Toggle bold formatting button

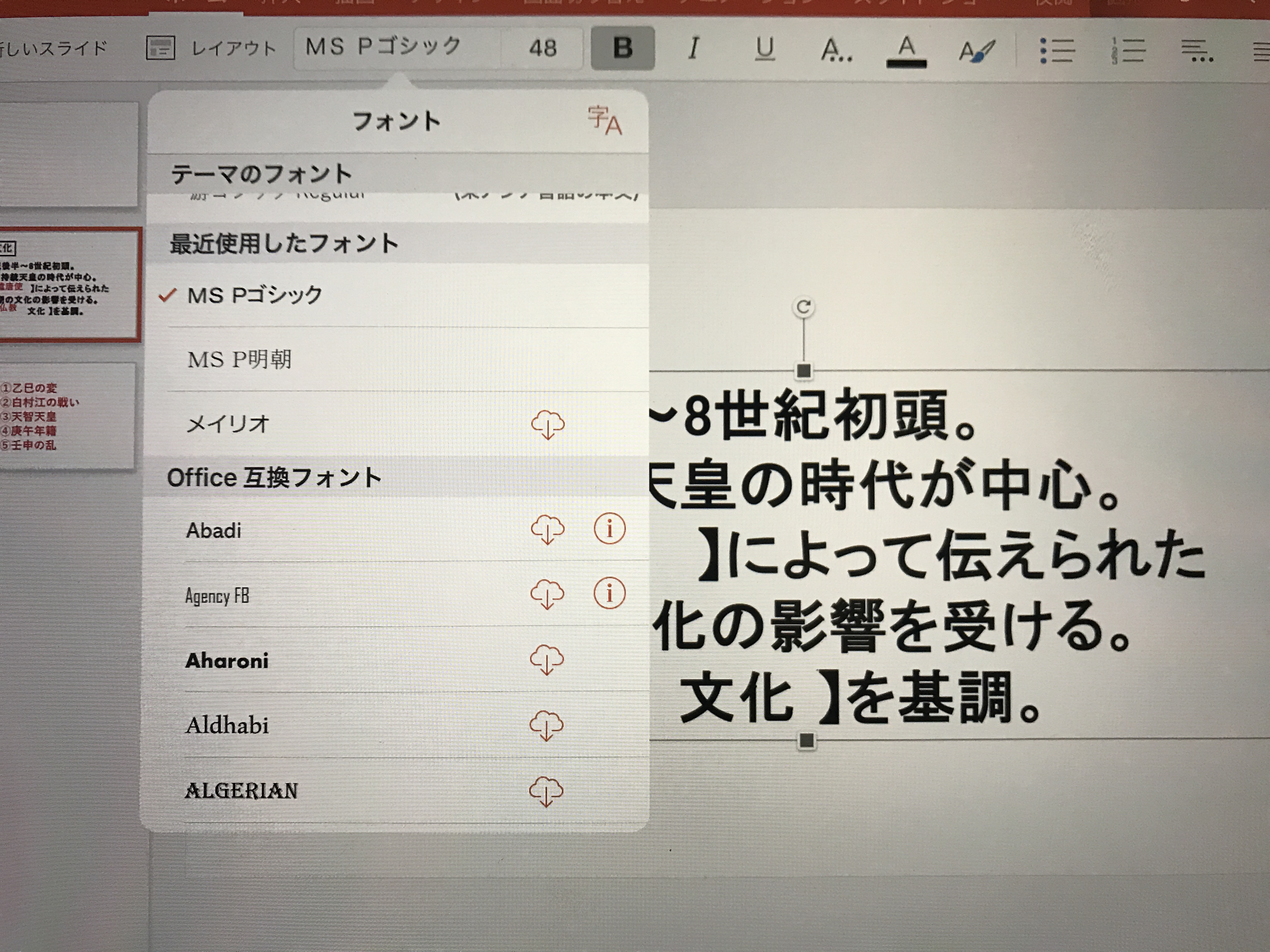tap(622, 48)
